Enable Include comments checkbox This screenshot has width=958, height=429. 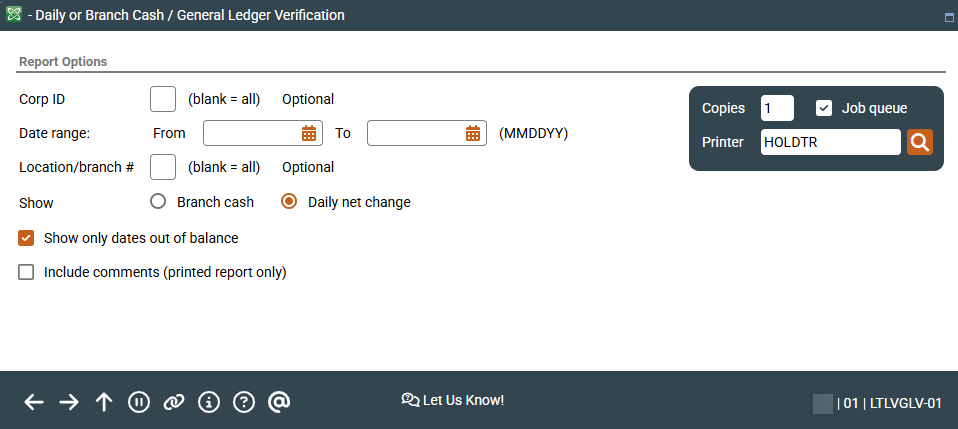pos(27,272)
